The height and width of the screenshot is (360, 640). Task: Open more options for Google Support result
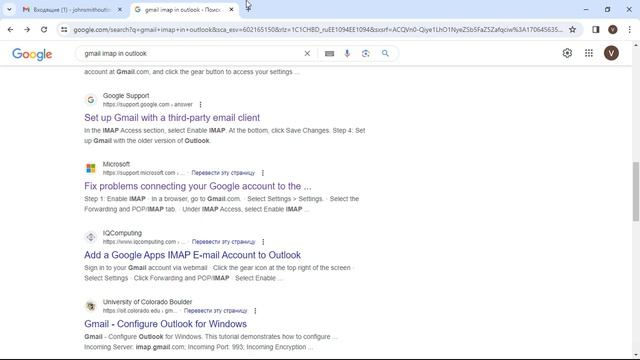tap(200, 104)
